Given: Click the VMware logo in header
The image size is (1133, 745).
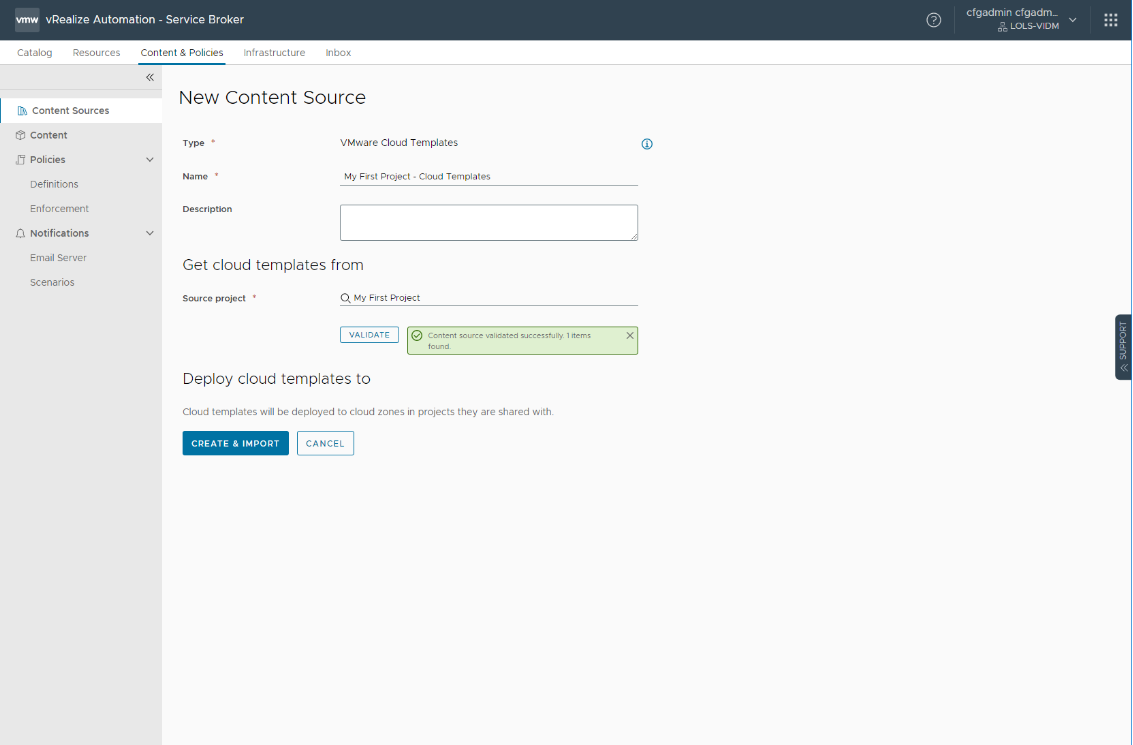Looking at the screenshot, I should click(x=27, y=20).
